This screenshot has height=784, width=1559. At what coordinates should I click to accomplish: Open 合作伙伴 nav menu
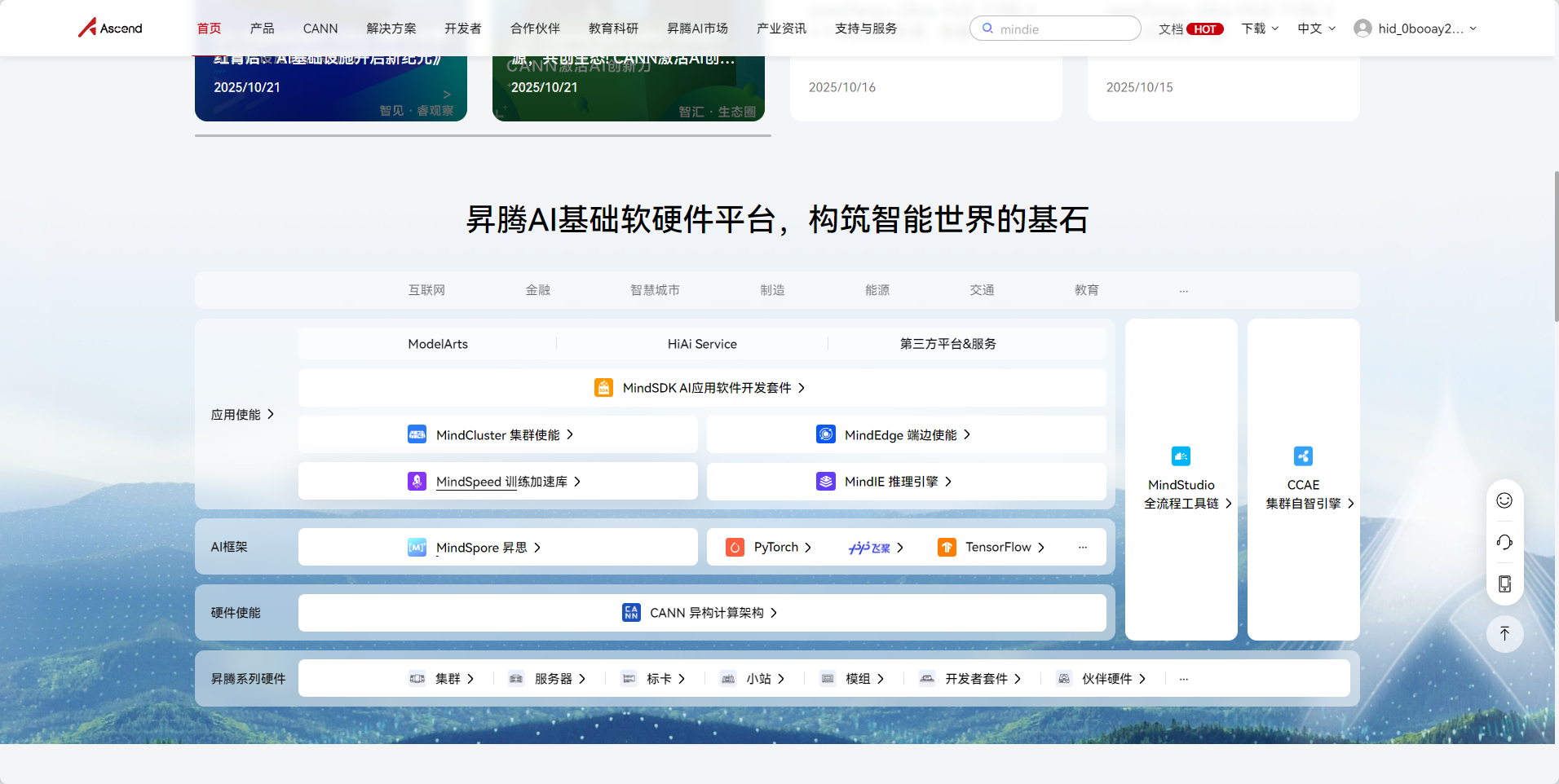[x=535, y=29]
